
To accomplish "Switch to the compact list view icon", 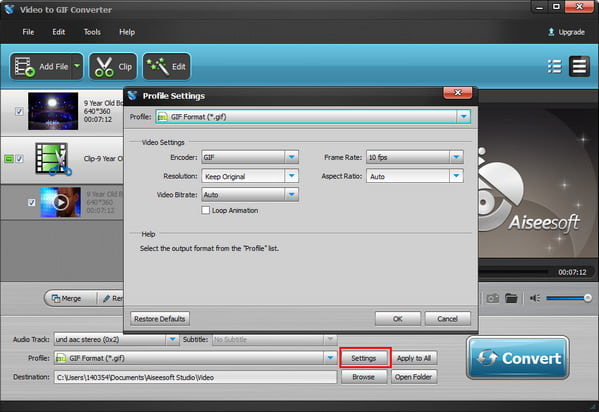I will tap(579, 67).
